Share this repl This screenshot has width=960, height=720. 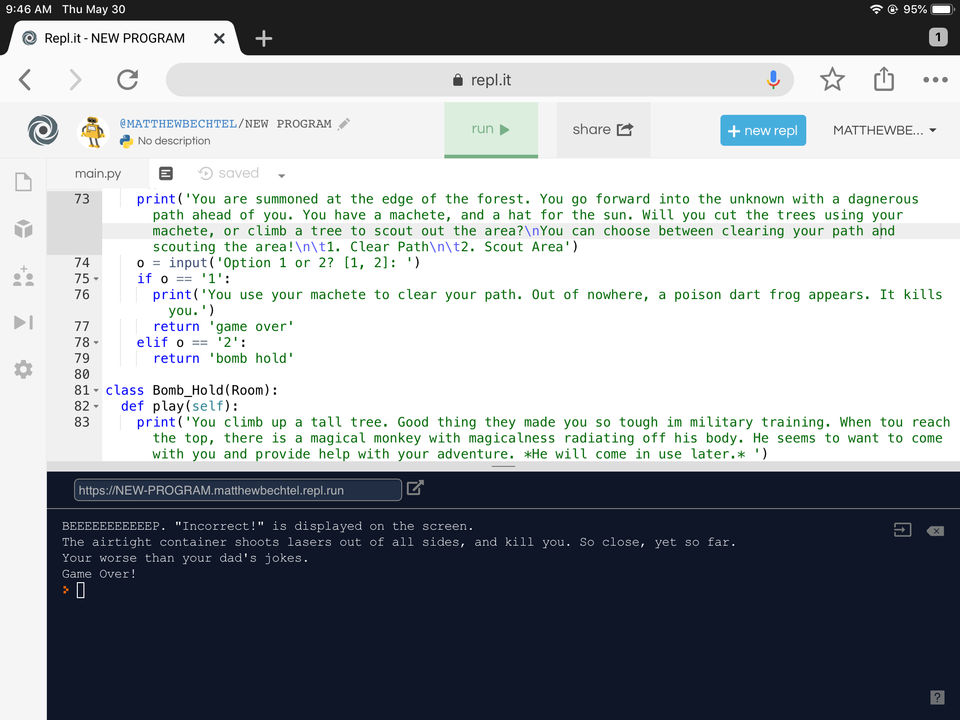(x=603, y=130)
